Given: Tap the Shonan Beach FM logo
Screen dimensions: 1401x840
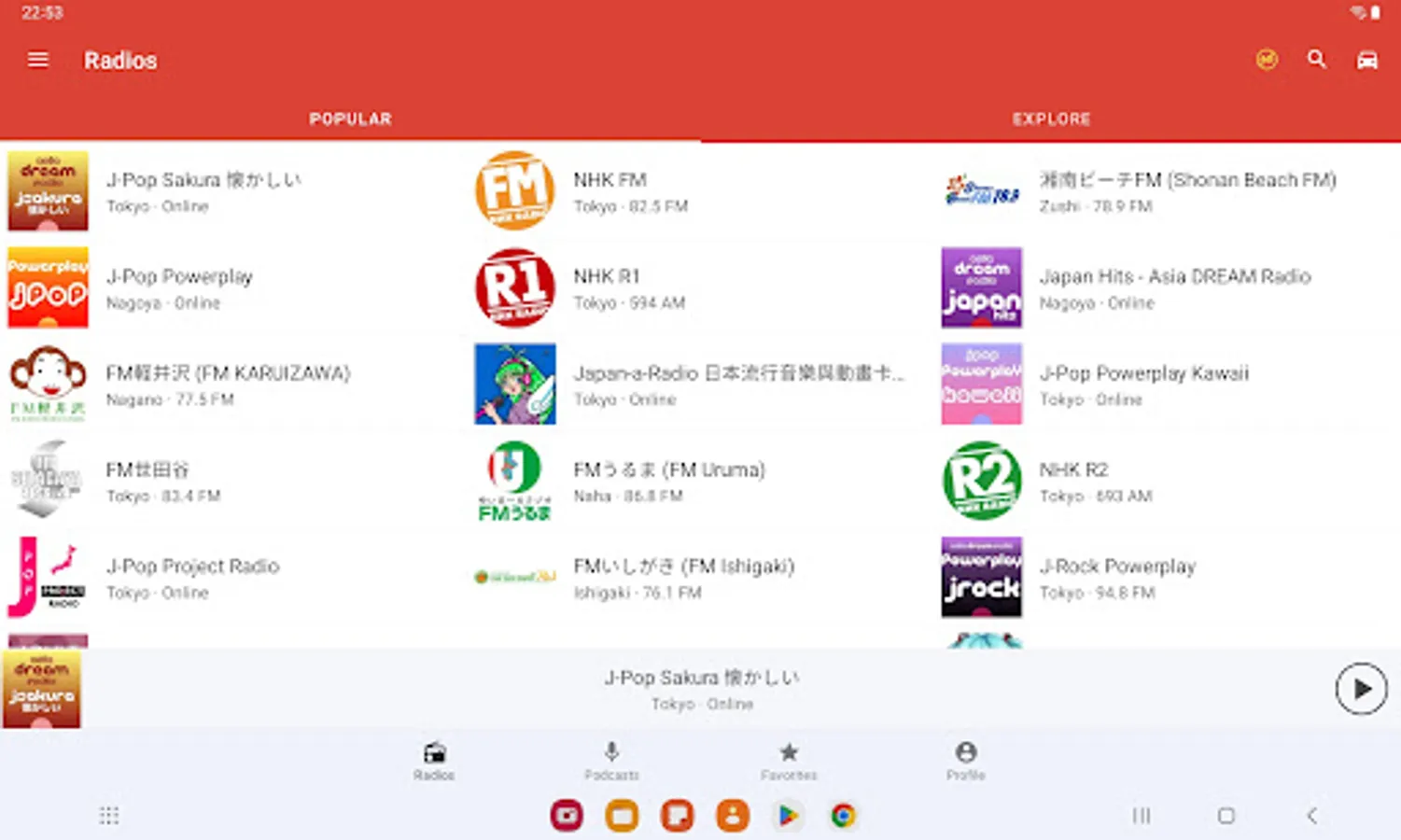Looking at the screenshot, I should click(981, 191).
